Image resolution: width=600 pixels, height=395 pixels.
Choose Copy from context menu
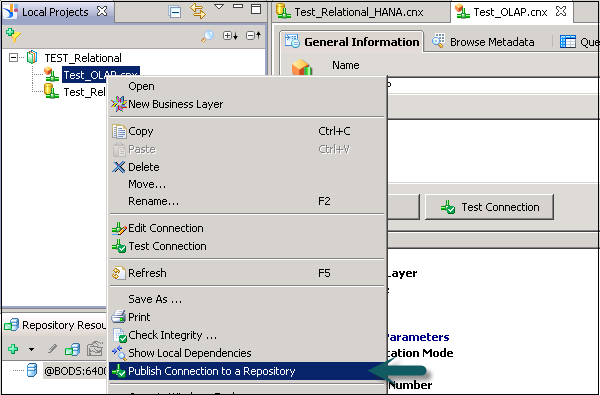(x=247, y=131)
